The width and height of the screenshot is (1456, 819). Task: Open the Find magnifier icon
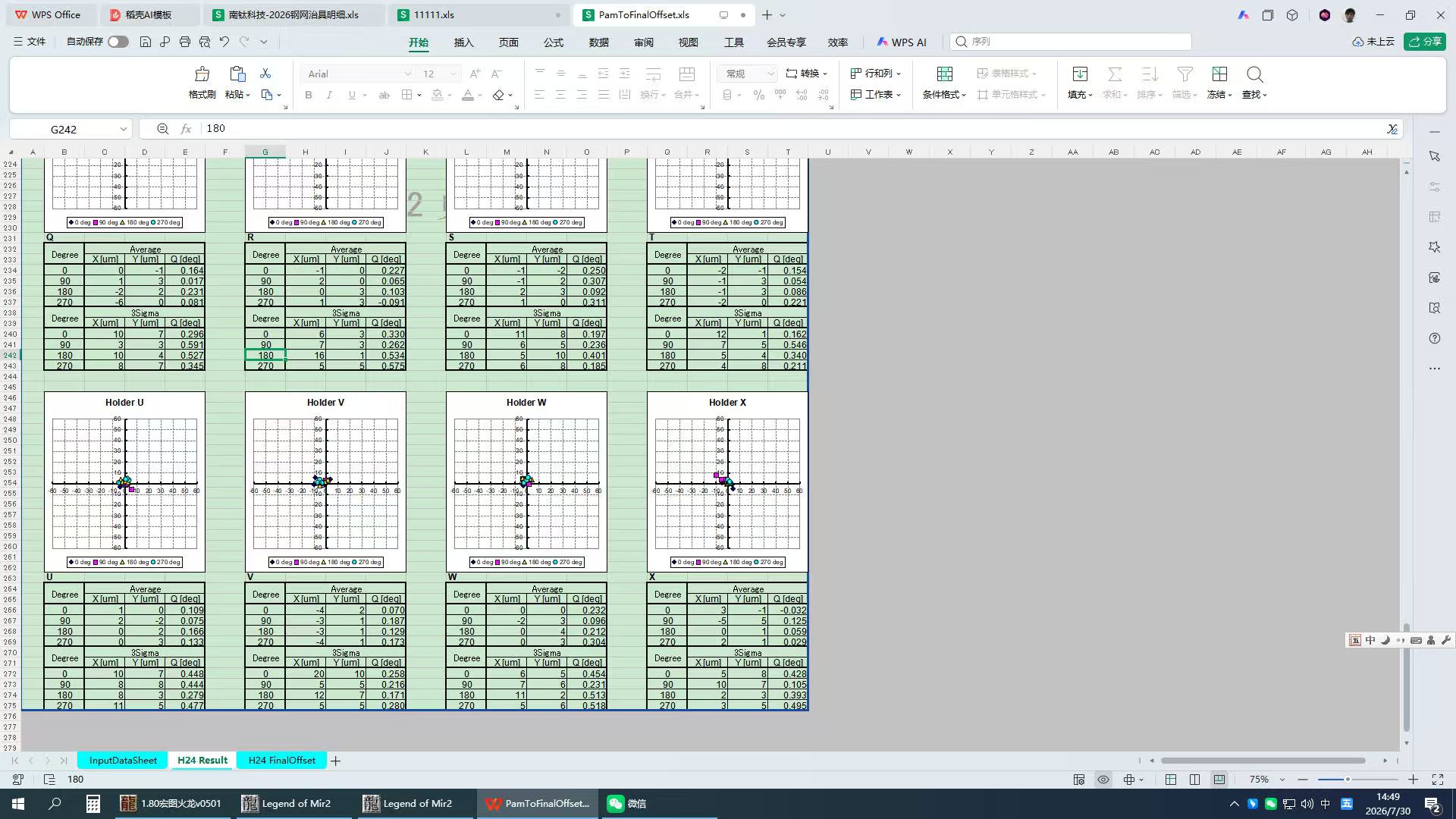point(1255,74)
